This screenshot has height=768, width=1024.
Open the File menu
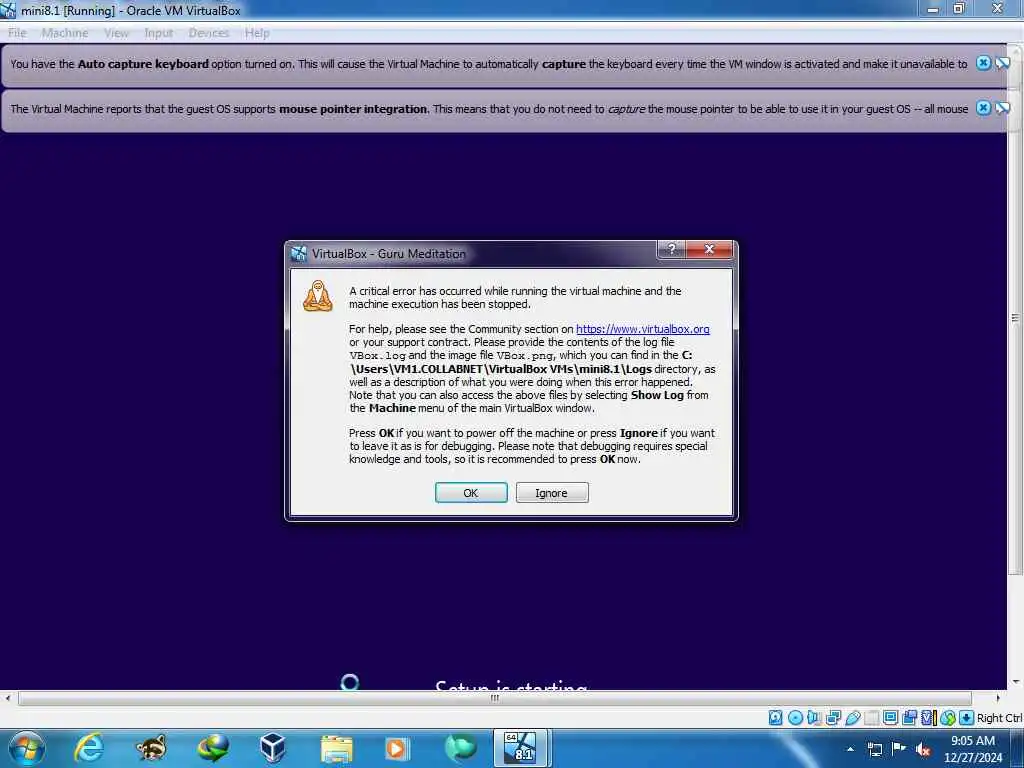click(x=17, y=33)
